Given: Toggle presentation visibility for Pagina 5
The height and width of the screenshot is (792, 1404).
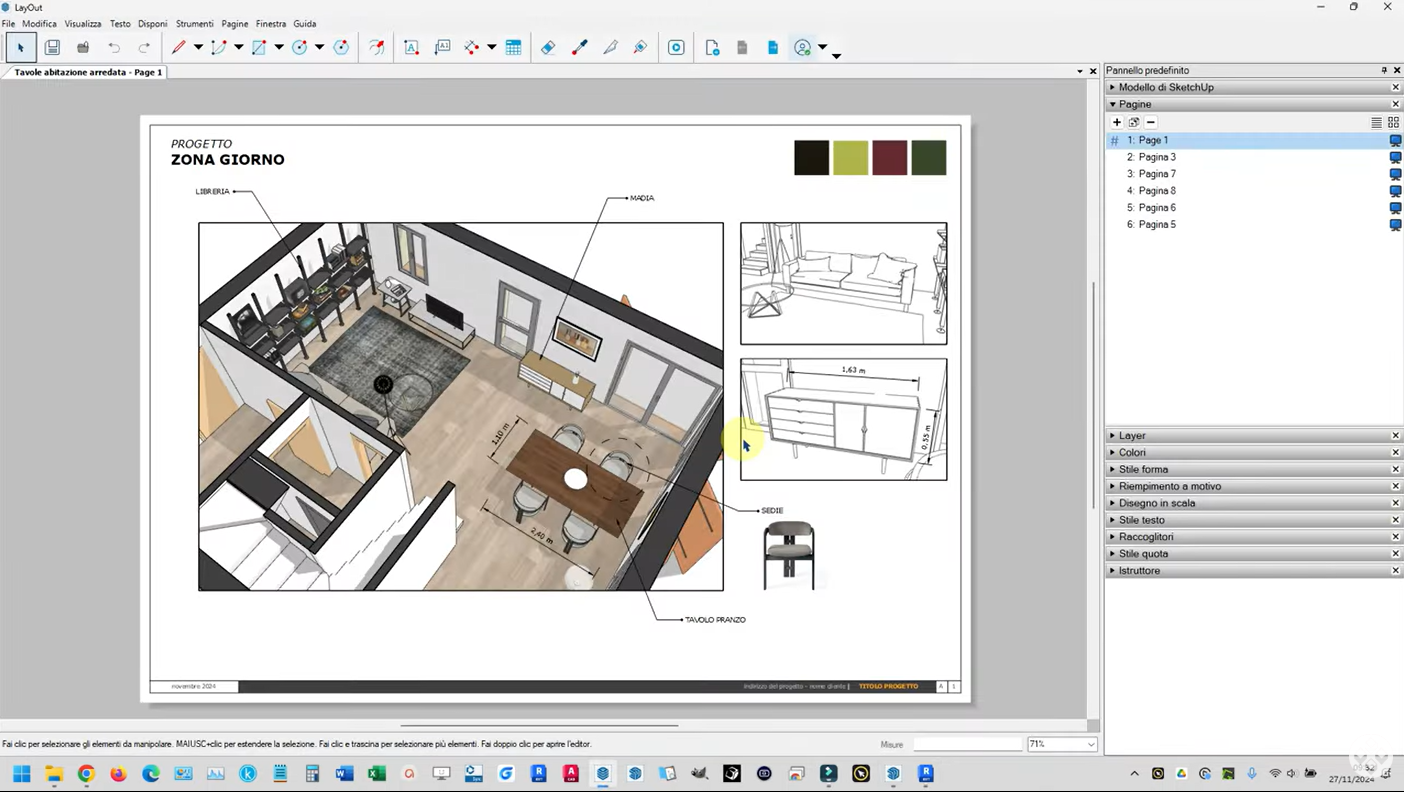Looking at the screenshot, I should 1395,225.
